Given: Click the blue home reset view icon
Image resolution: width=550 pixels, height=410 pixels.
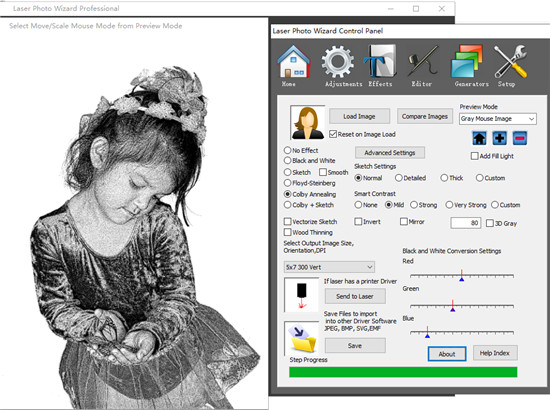Looking at the screenshot, I should click(479, 138).
